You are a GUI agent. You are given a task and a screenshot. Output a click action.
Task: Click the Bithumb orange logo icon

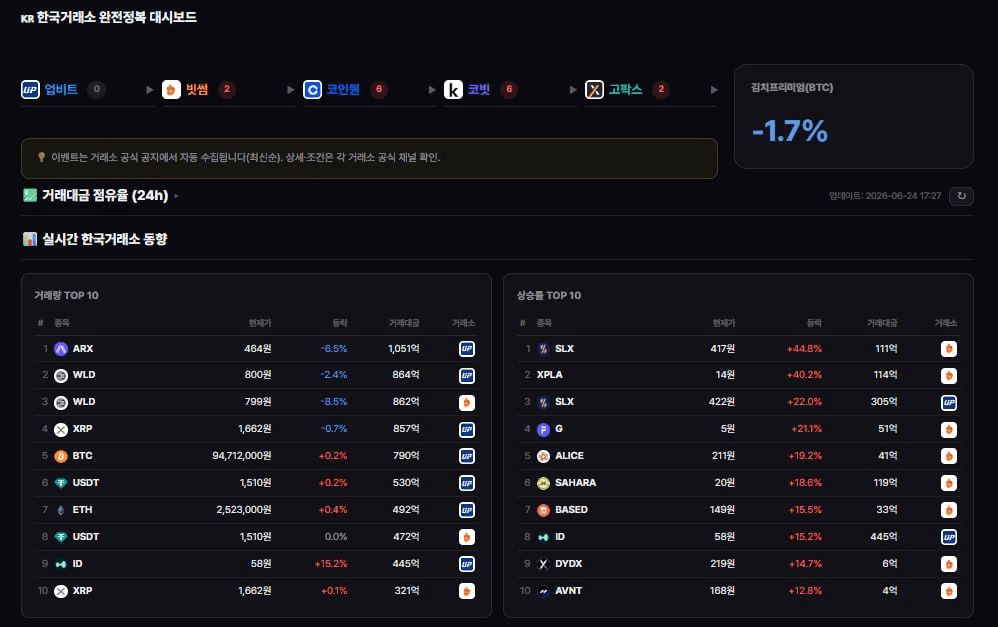pos(171,90)
